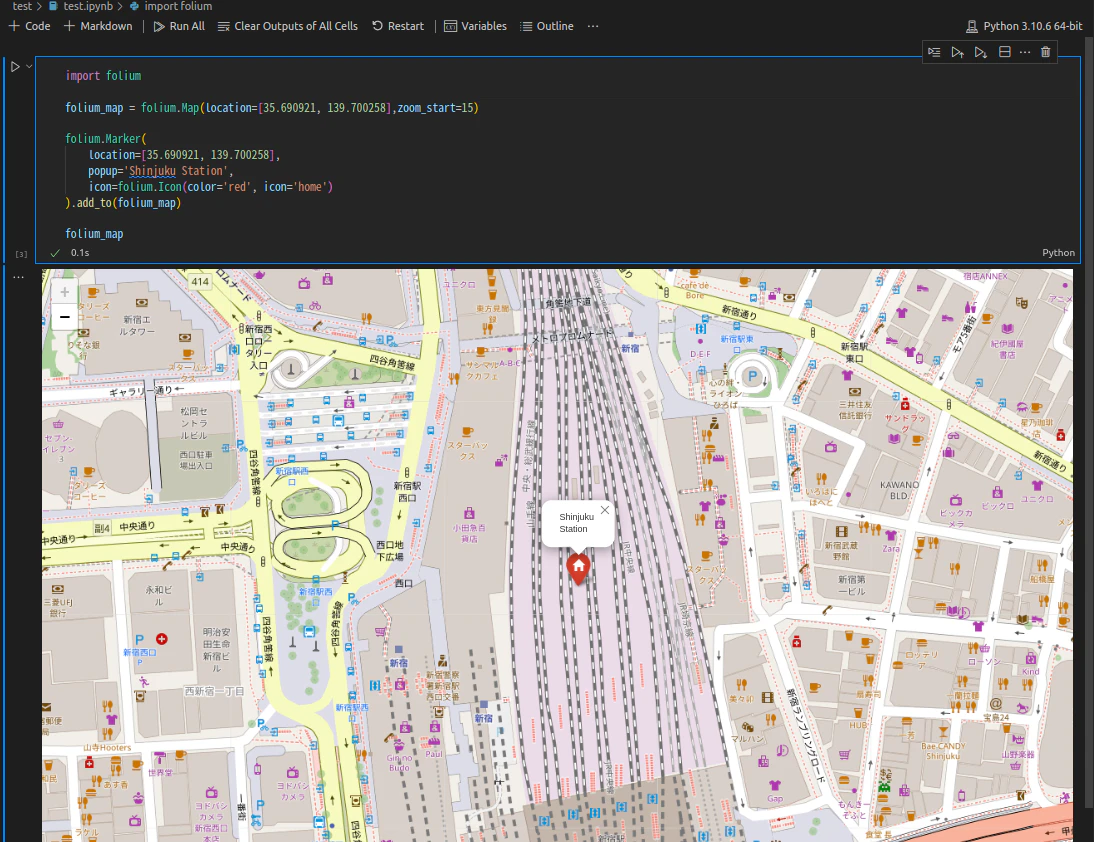Click the code line 'folium_map' at cell end
1094x842 pixels.
pyautogui.click(x=94, y=234)
